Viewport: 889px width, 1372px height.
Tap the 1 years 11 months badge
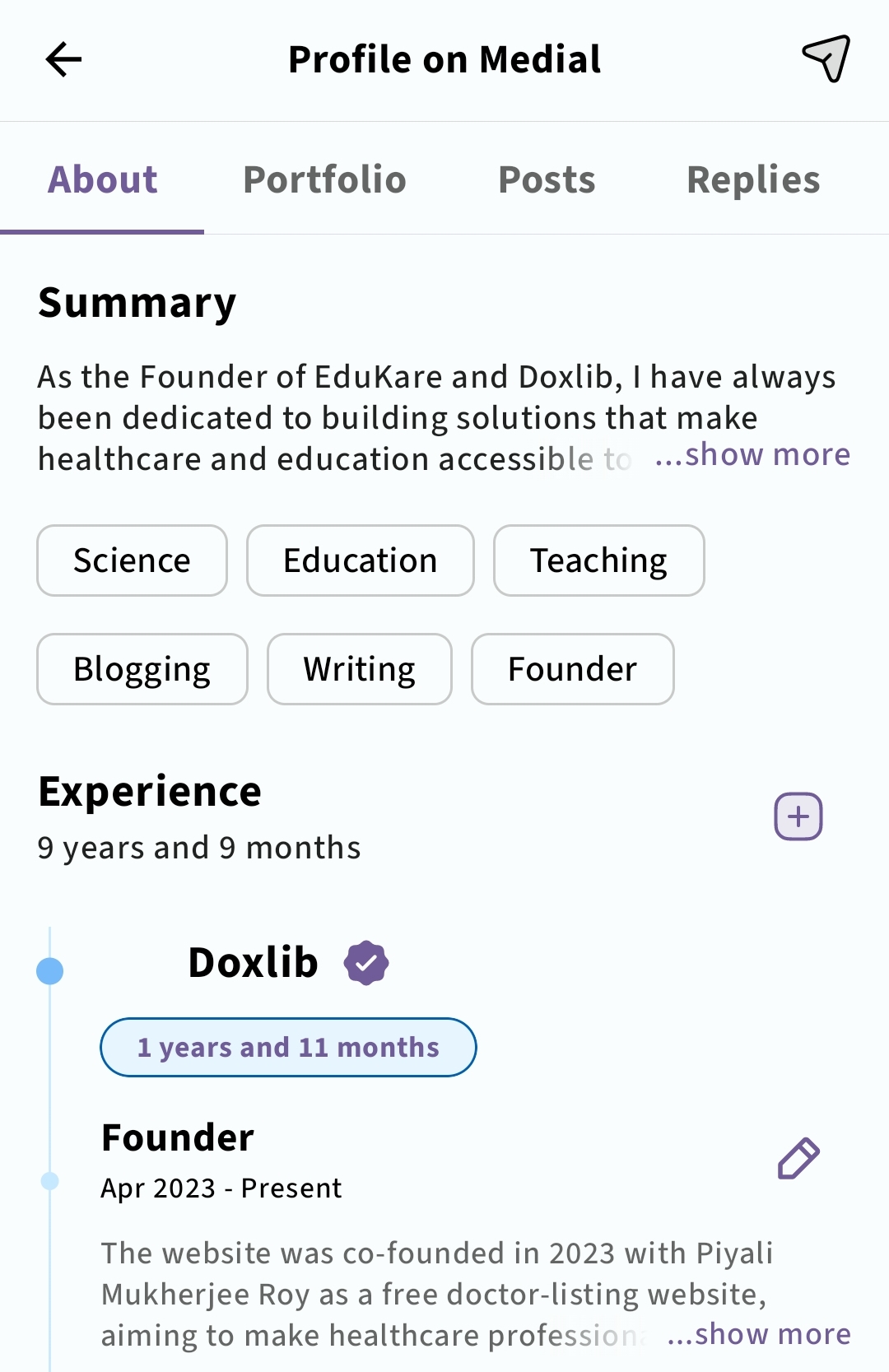point(288,1047)
